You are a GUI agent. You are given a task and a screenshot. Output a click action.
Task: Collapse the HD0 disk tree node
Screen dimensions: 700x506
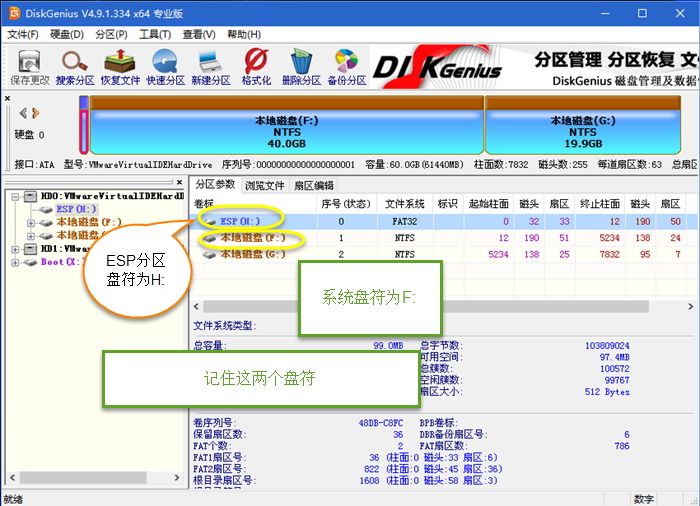coord(16,196)
